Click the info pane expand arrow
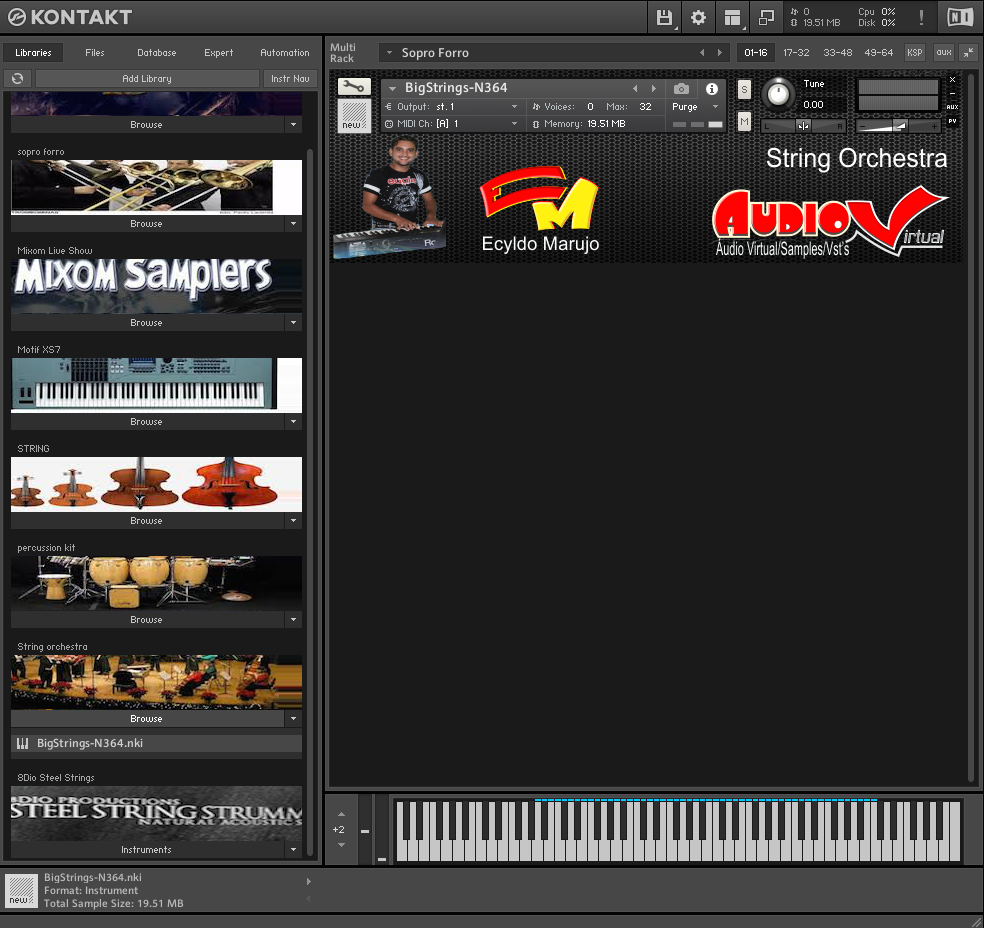 pyautogui.click(x=308, y=882)
